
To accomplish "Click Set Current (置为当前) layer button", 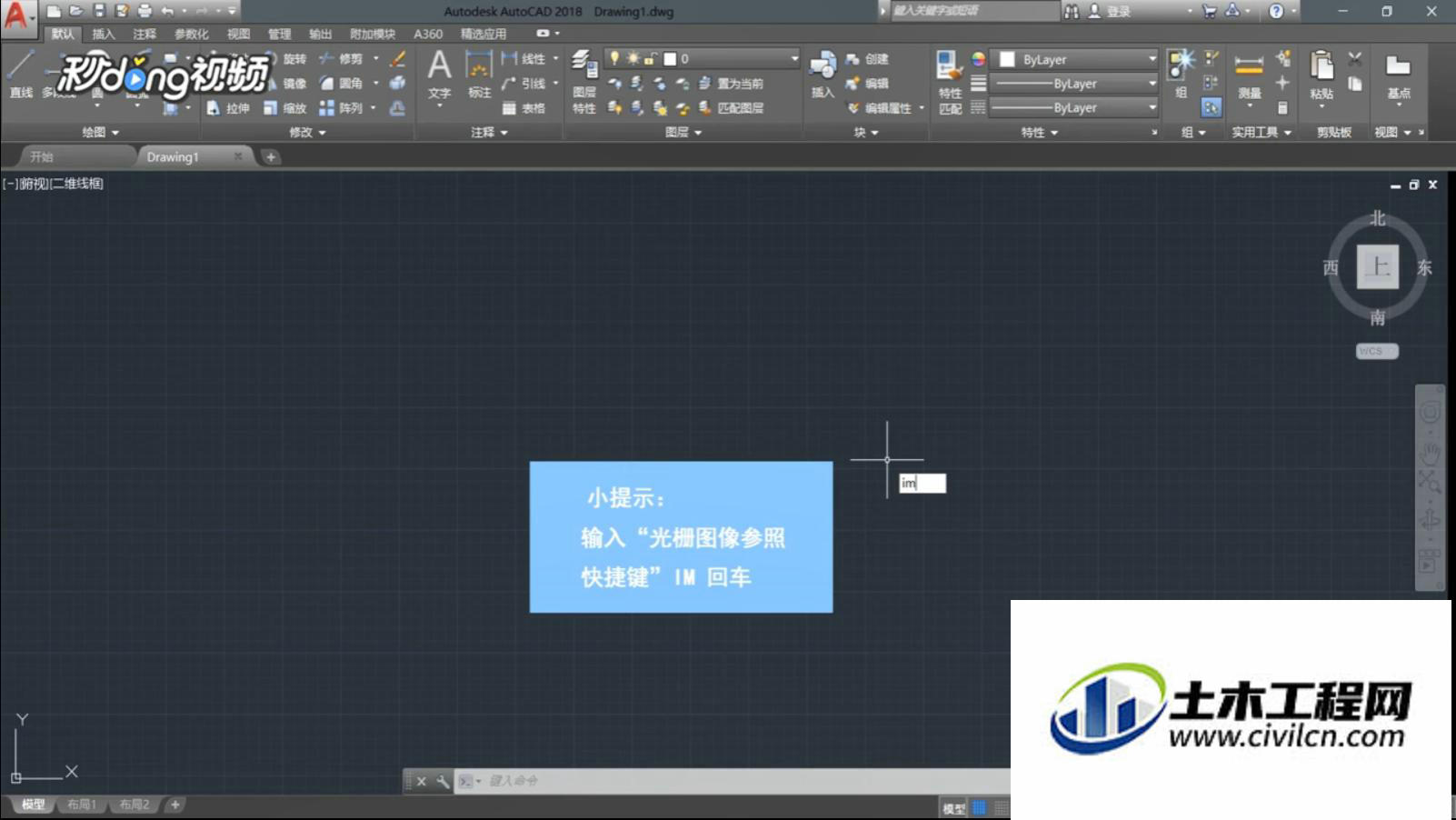I will pos(731,84).
